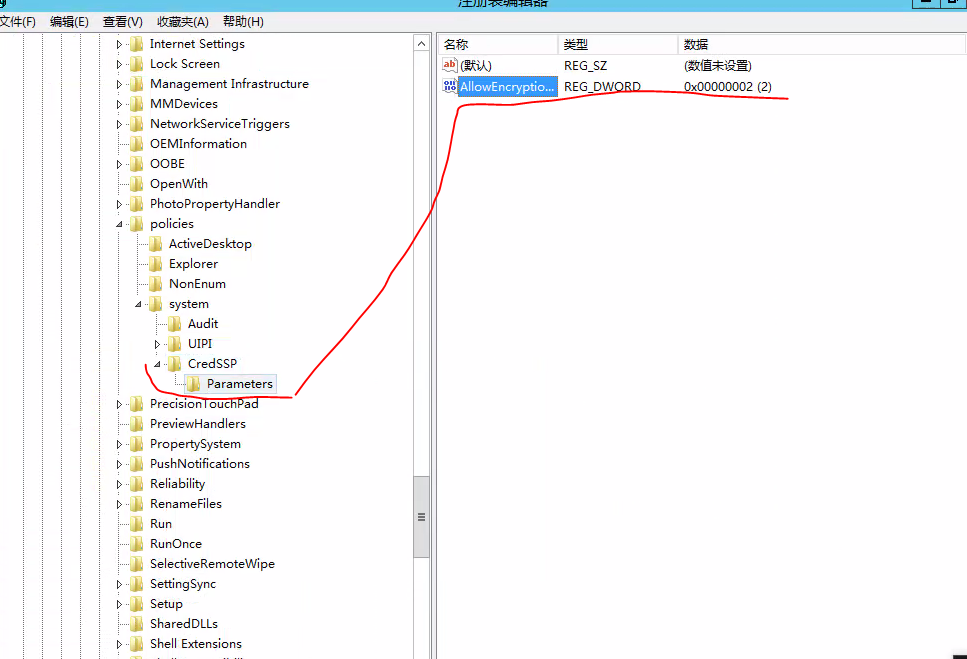Click the RunOnce folder icon
Image resolution: width=967 pixels, height=659 pixels.
pyautogui.click(x=136, y=544)
